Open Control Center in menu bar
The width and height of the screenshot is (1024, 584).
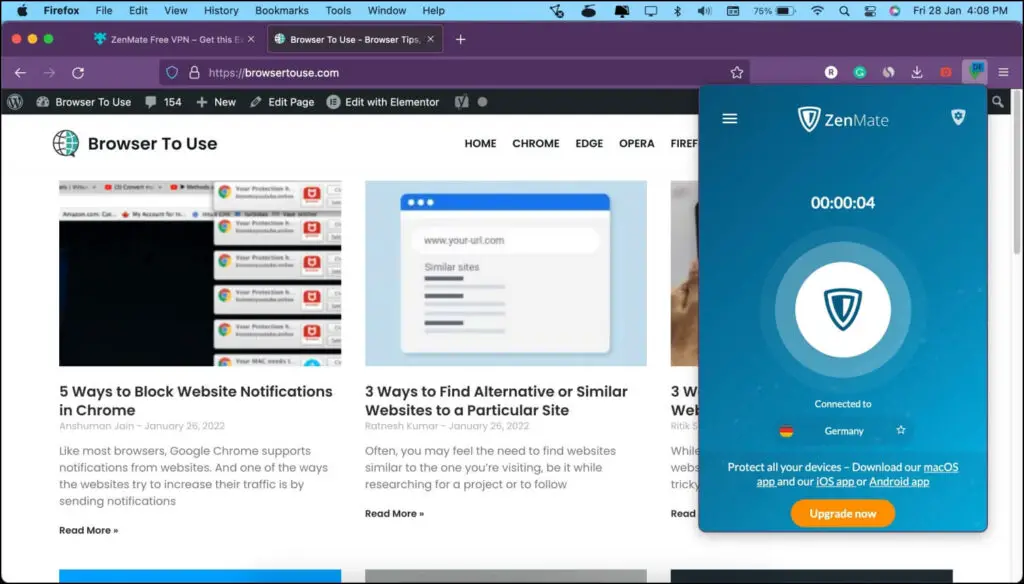click(x=869, y=10)
